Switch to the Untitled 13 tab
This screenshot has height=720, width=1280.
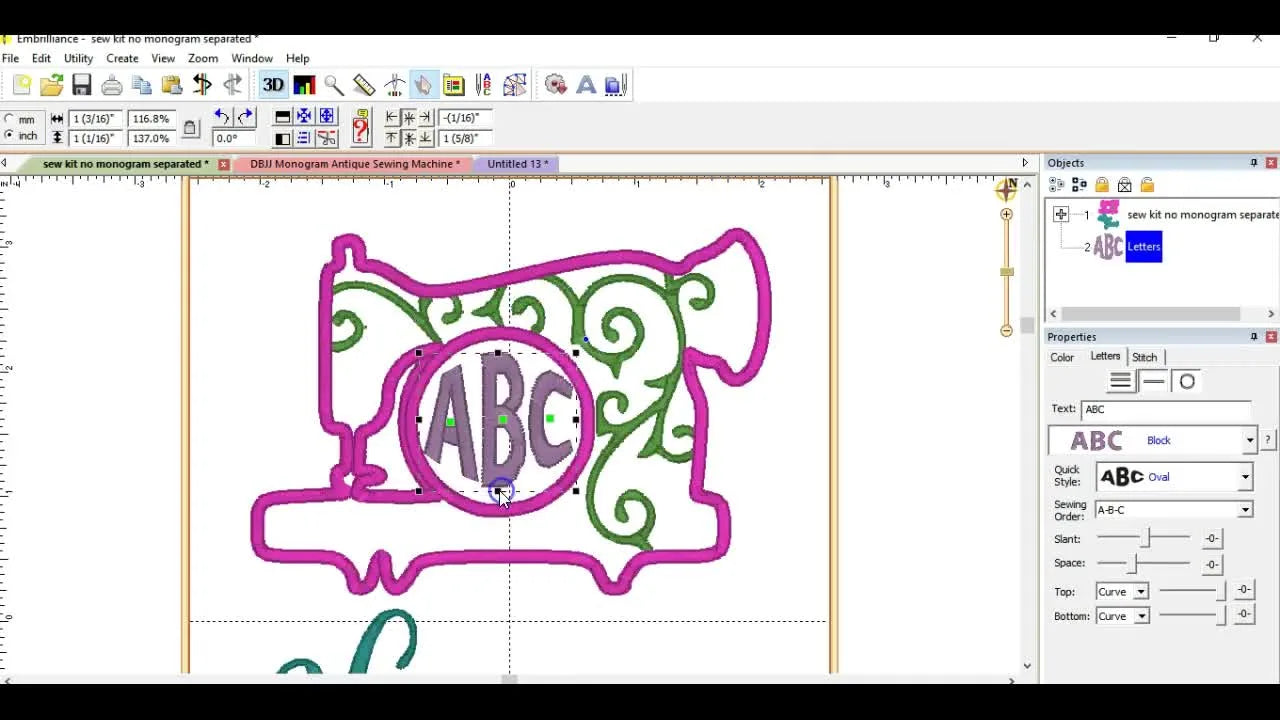[x=517, y=164]
